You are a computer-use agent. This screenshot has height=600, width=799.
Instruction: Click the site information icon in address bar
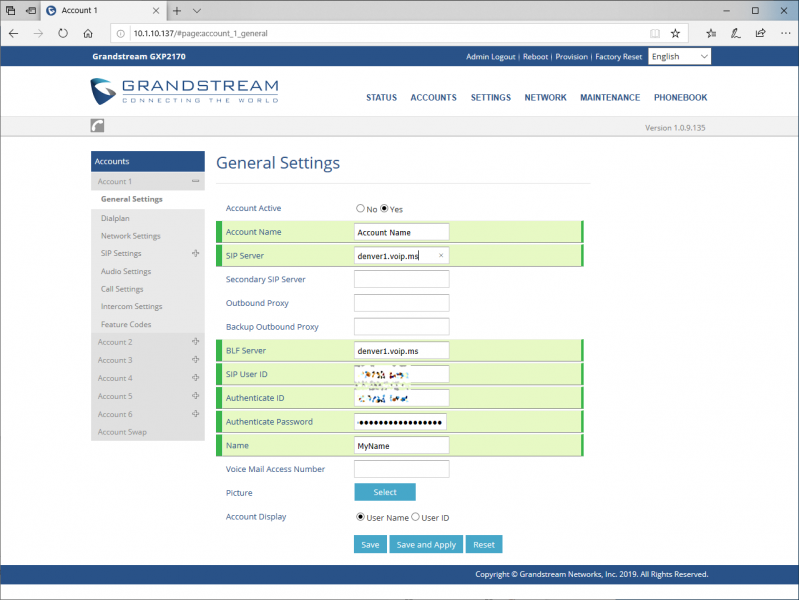(x=121, y=34)
